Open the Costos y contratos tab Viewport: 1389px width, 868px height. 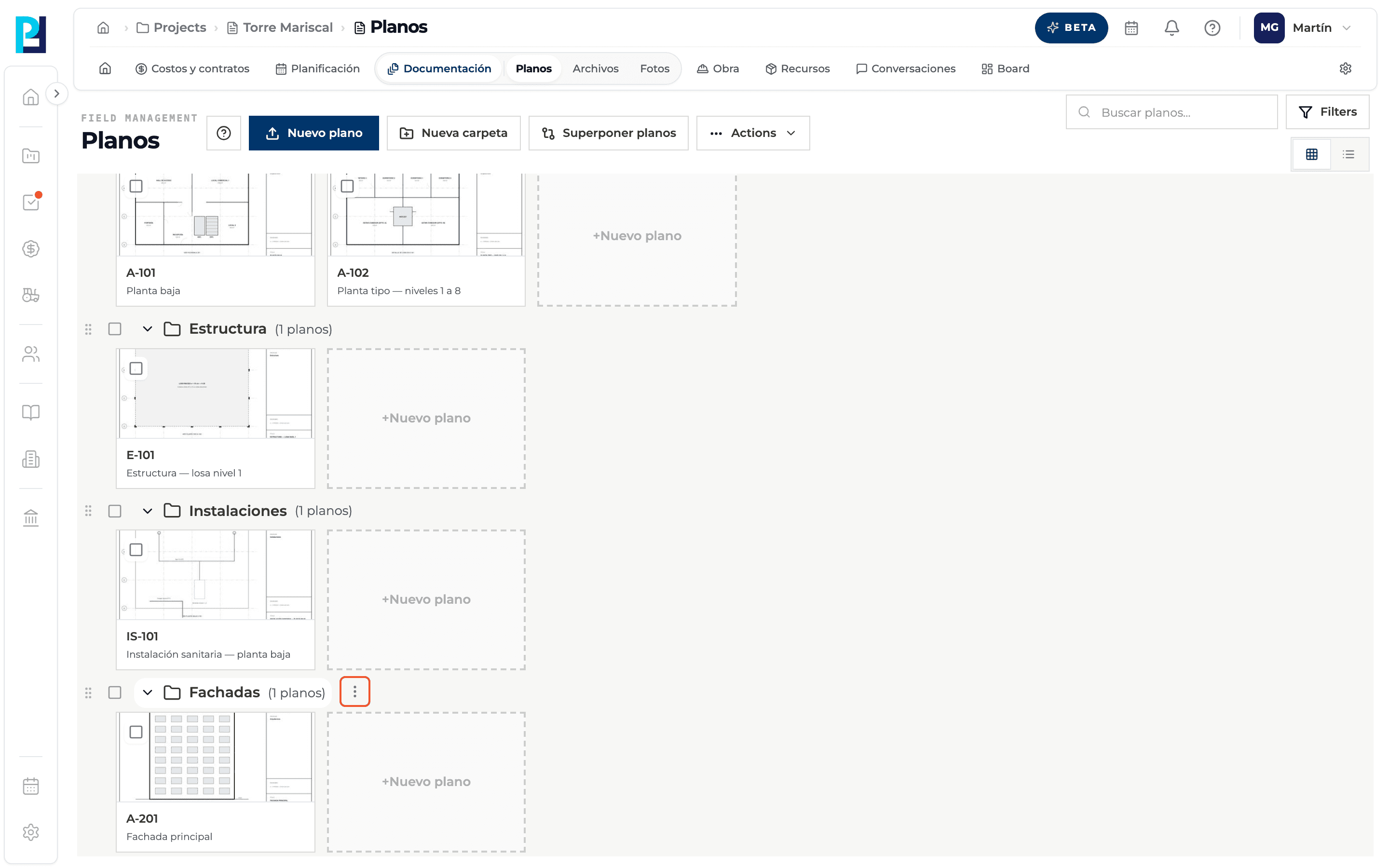point(192,68)
